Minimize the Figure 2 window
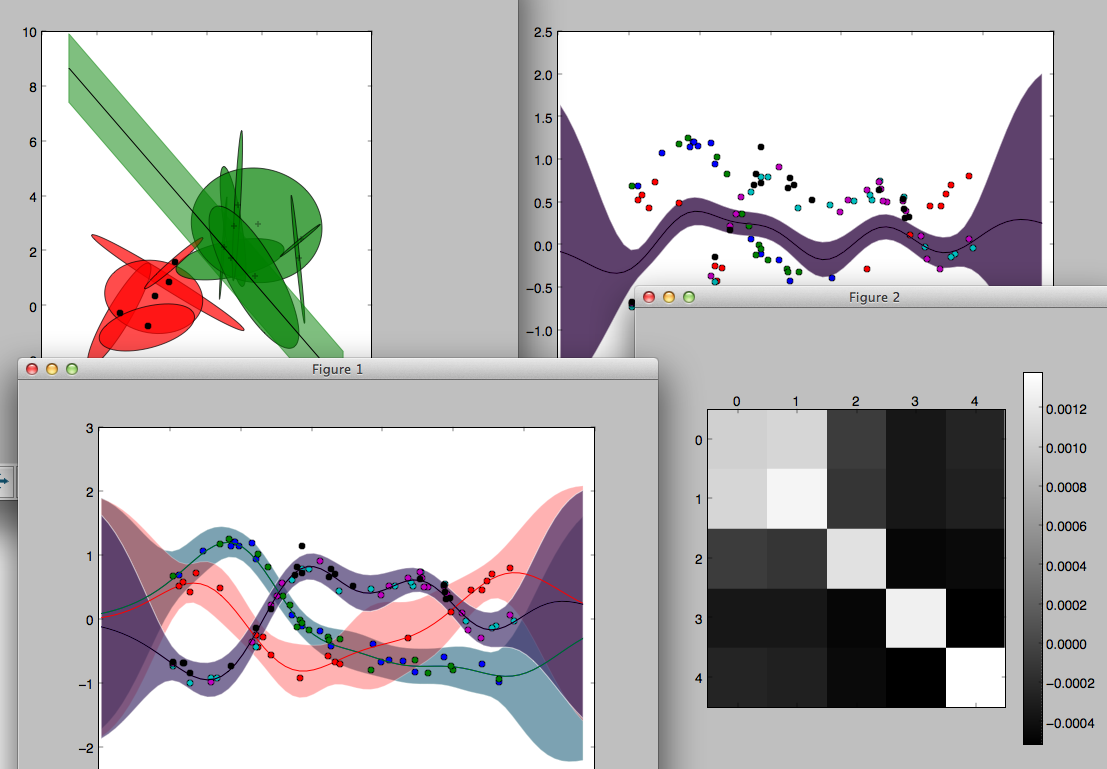This screenshot has width=1107, height=769. (669, 297)
